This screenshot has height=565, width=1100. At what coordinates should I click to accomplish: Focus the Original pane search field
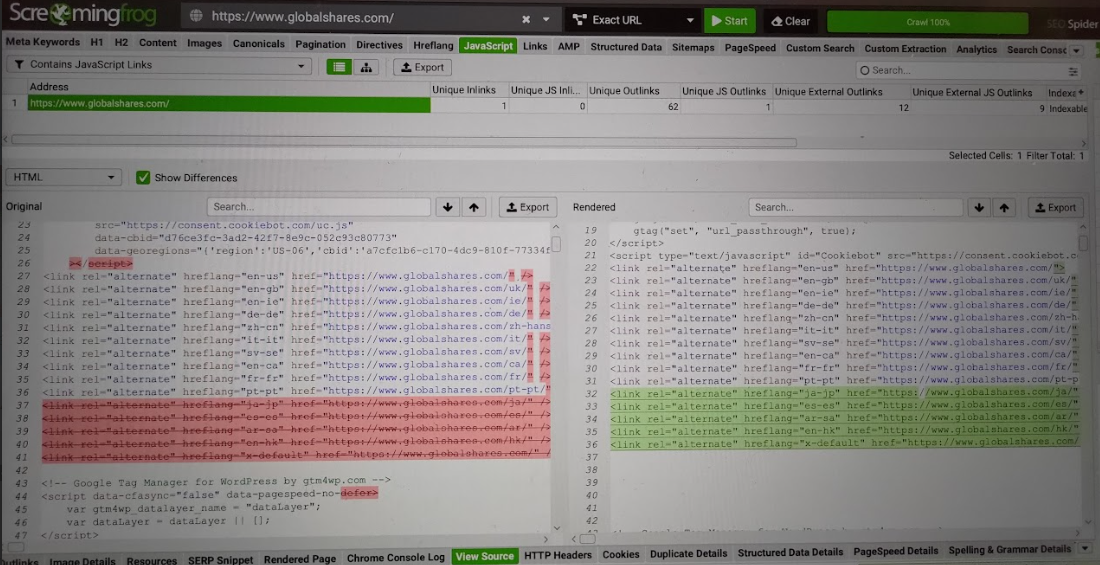point(318,207)
